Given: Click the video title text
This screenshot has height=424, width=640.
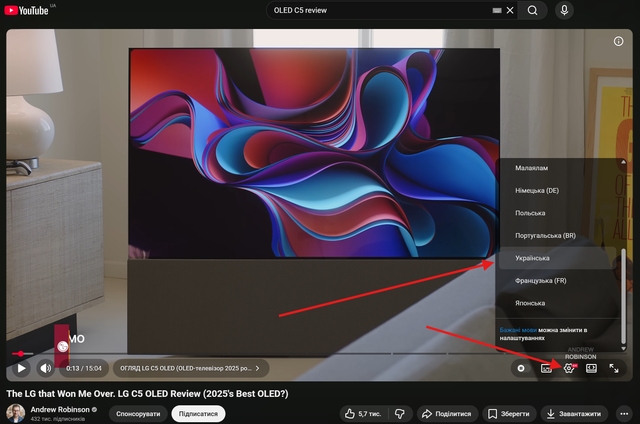Looking at the screenshot, I should pyautogui.click(x=147, y=394).
